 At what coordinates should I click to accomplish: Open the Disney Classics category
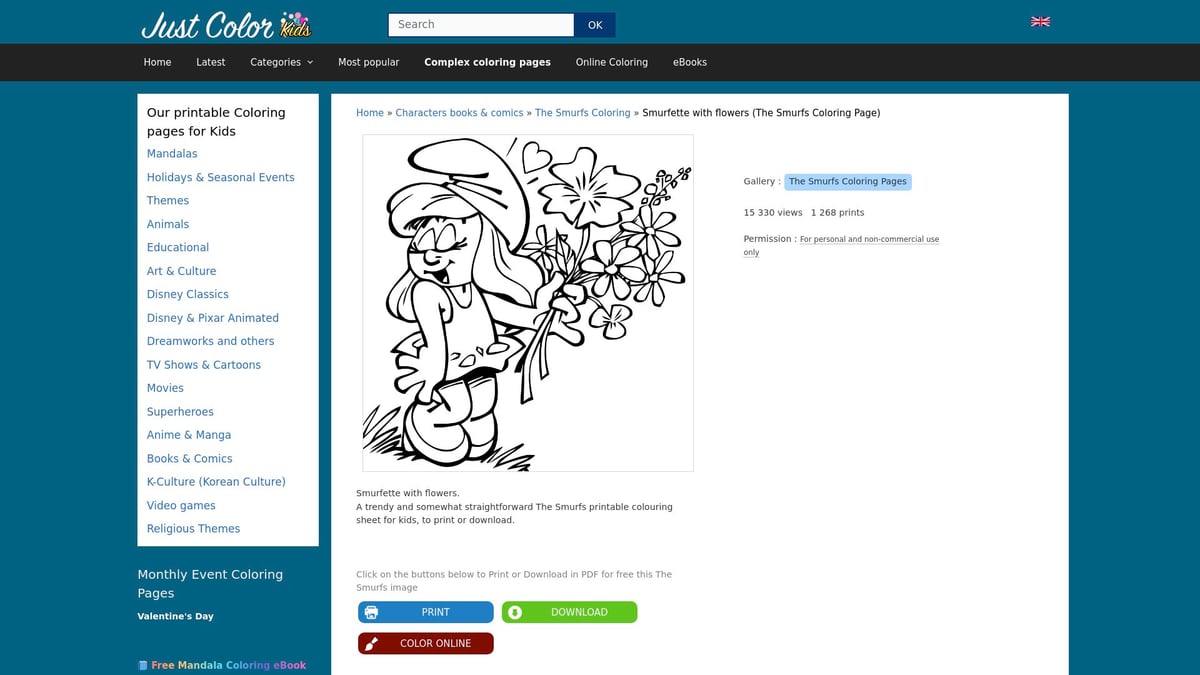187,294
